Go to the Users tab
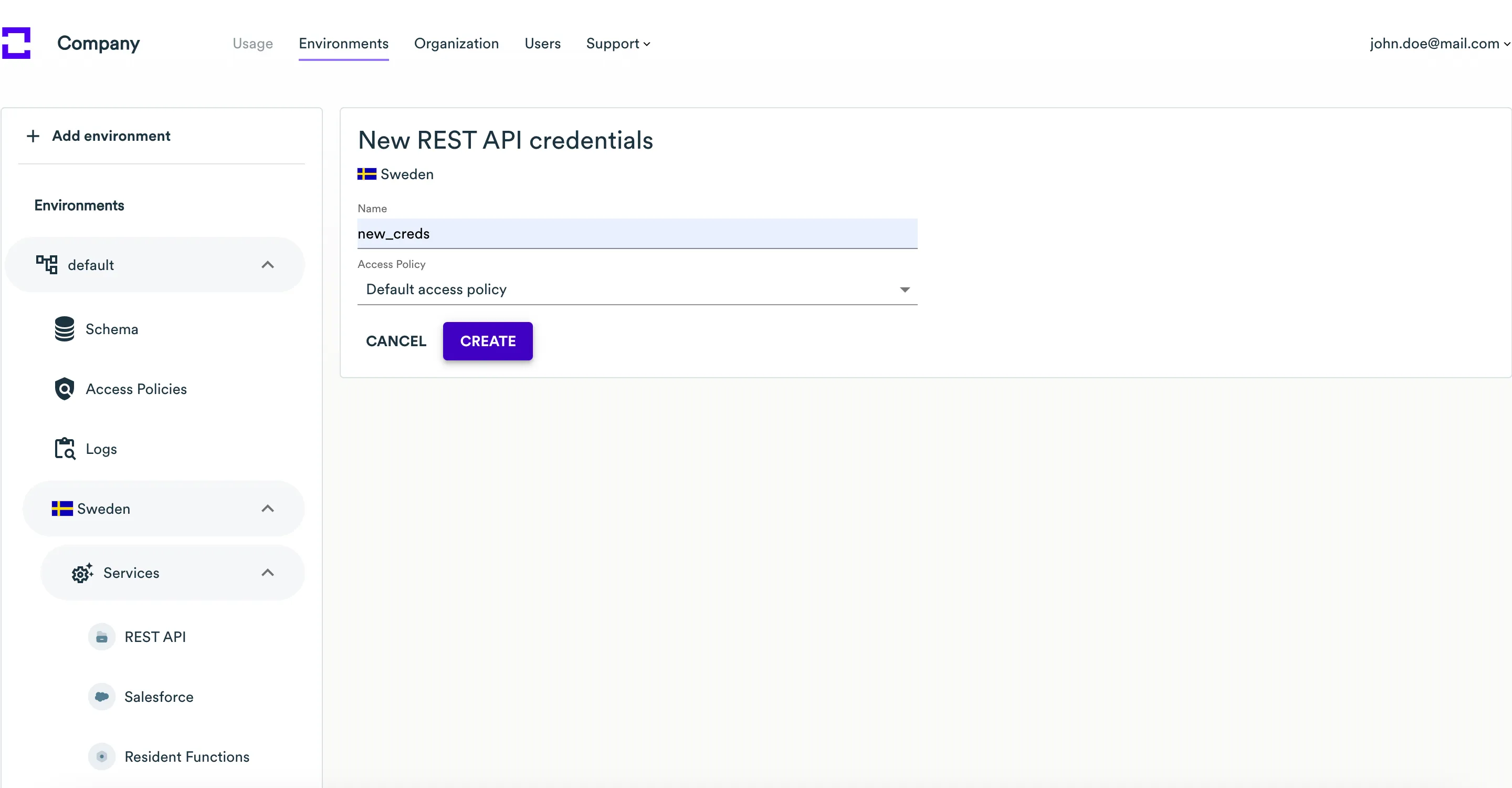1512x788 pixels. (x=542, y=44)
